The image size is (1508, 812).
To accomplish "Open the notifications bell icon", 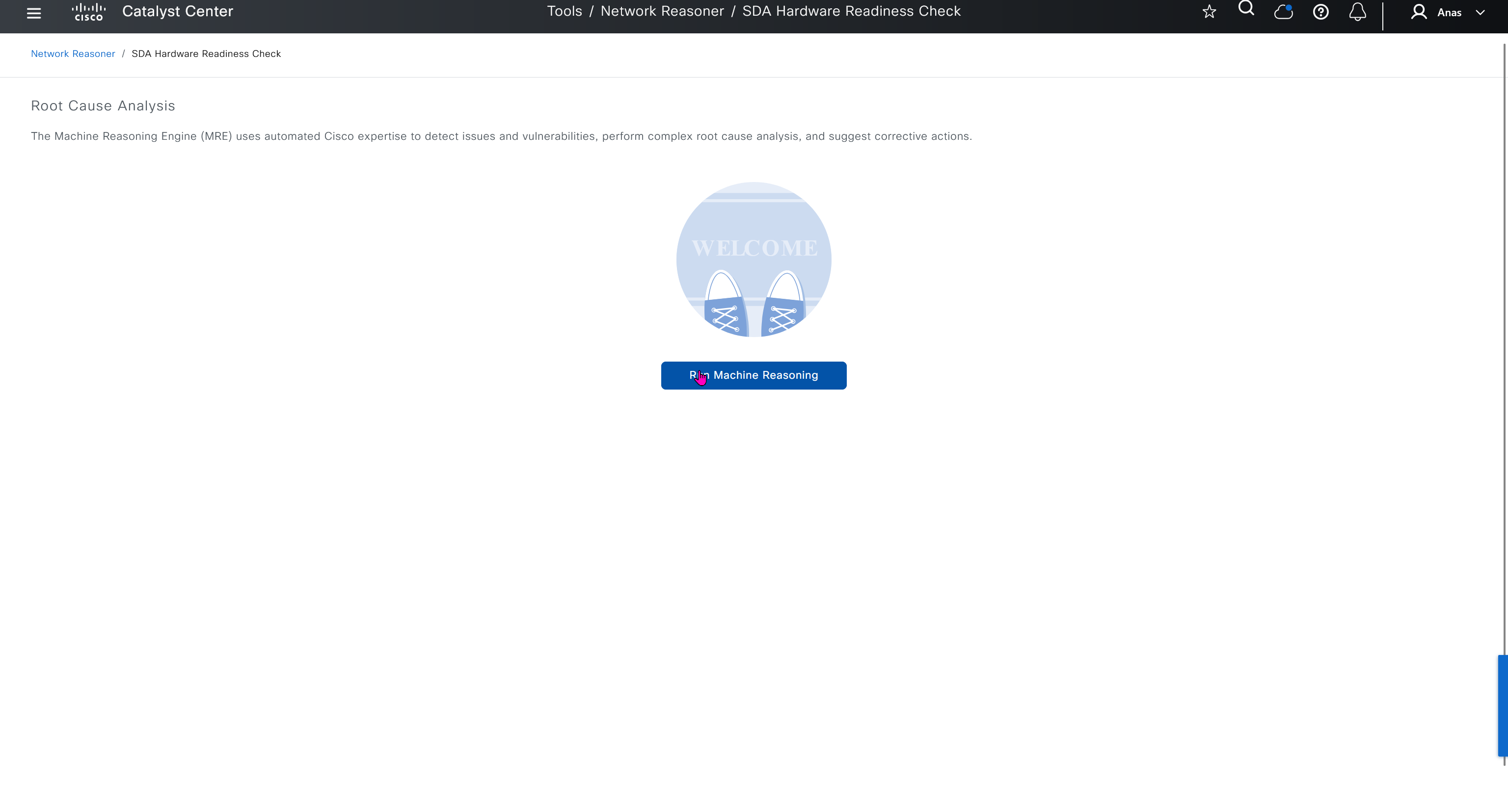I will [x=1358, y=12].
